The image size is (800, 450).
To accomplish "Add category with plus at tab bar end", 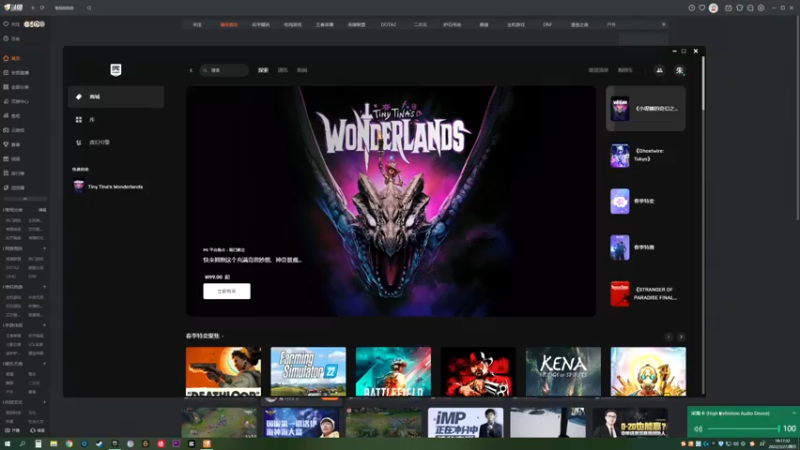I will pyautogui.click(x=664, y=24).
